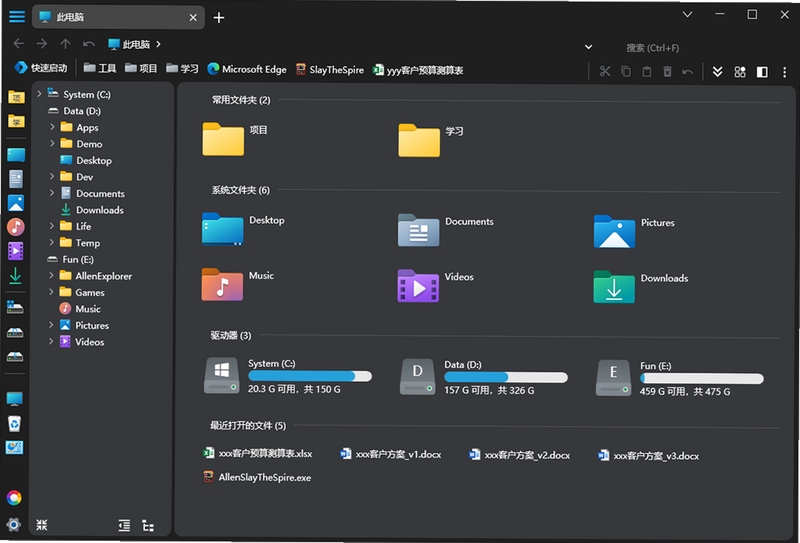This screenshot has width=800, height=543.
Task: Click the Cut scissors toolbar icon
Action: [x=605, y=71]
